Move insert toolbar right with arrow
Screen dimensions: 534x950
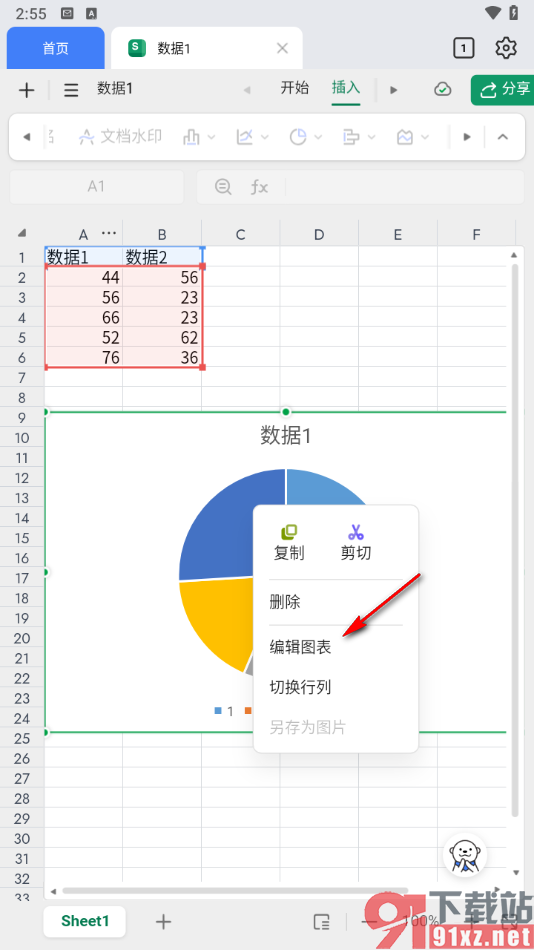pos(467,138)
